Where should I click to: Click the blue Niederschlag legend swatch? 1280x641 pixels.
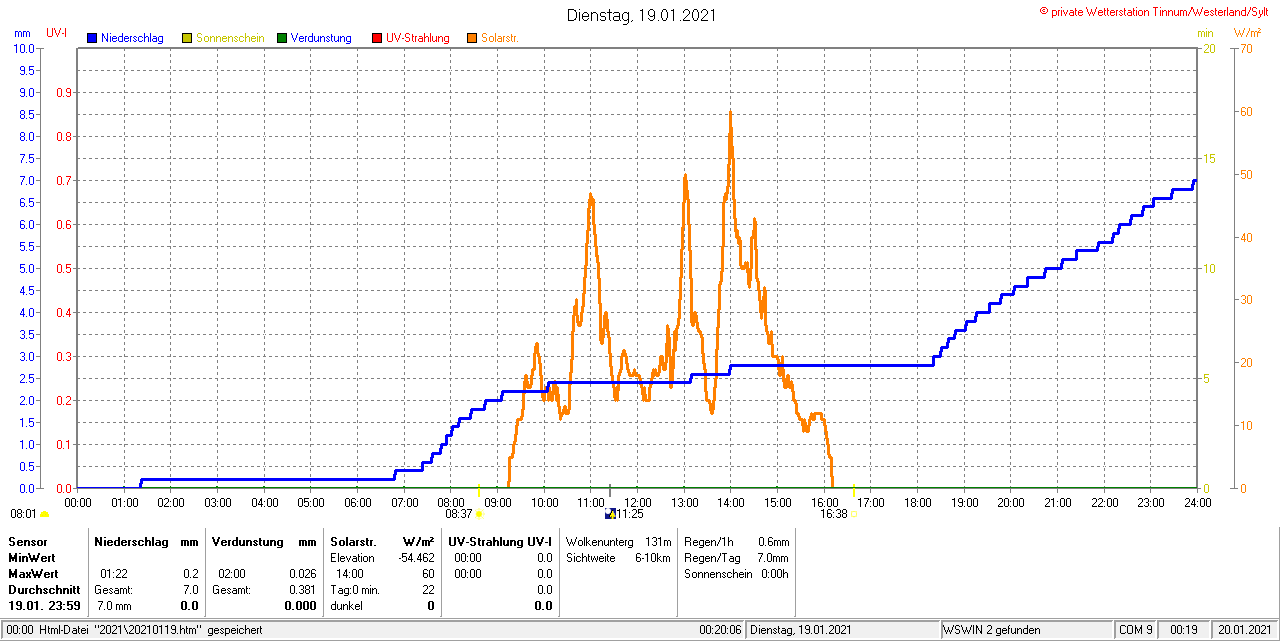point(92,38)
